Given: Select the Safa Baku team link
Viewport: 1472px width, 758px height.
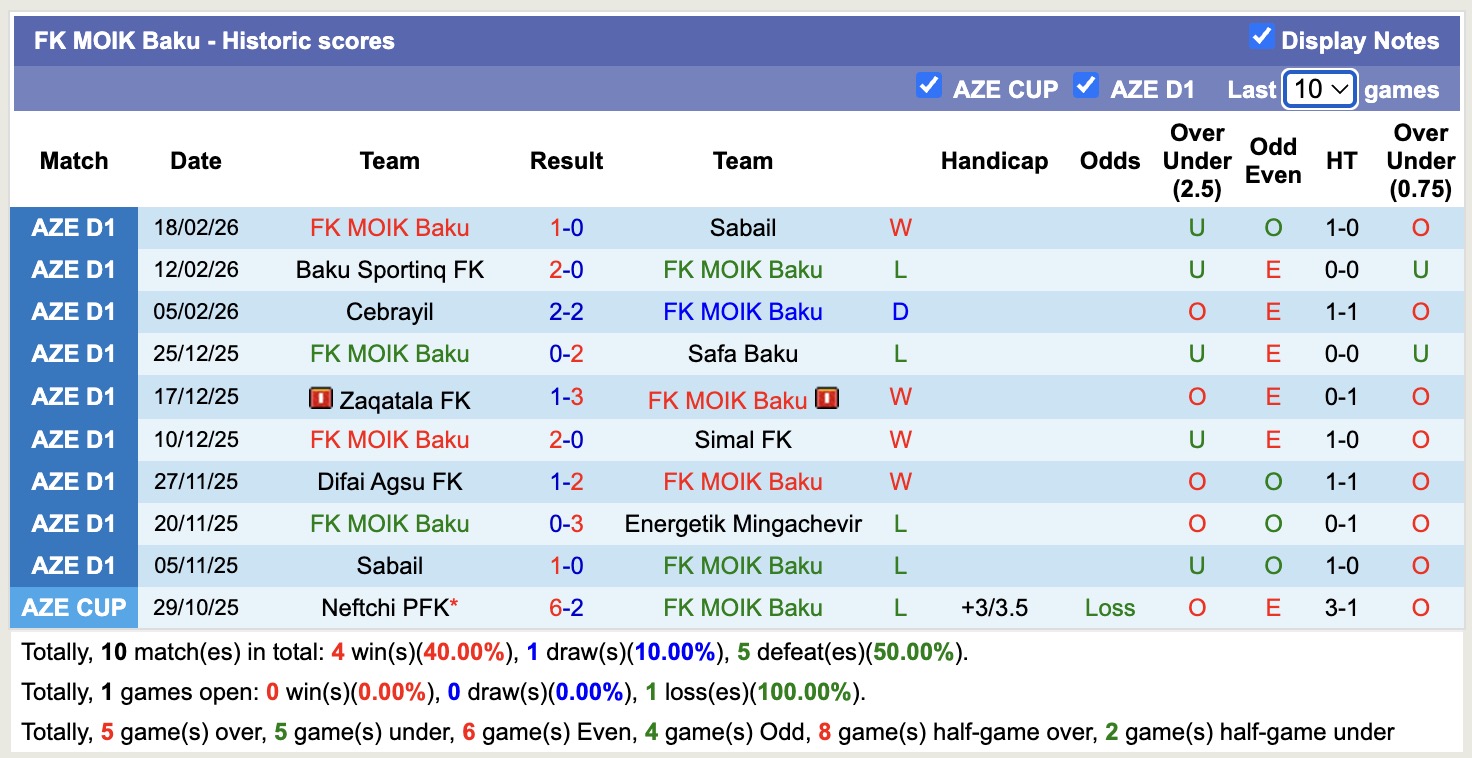Looking at the screenshot, I should point(742,354).
